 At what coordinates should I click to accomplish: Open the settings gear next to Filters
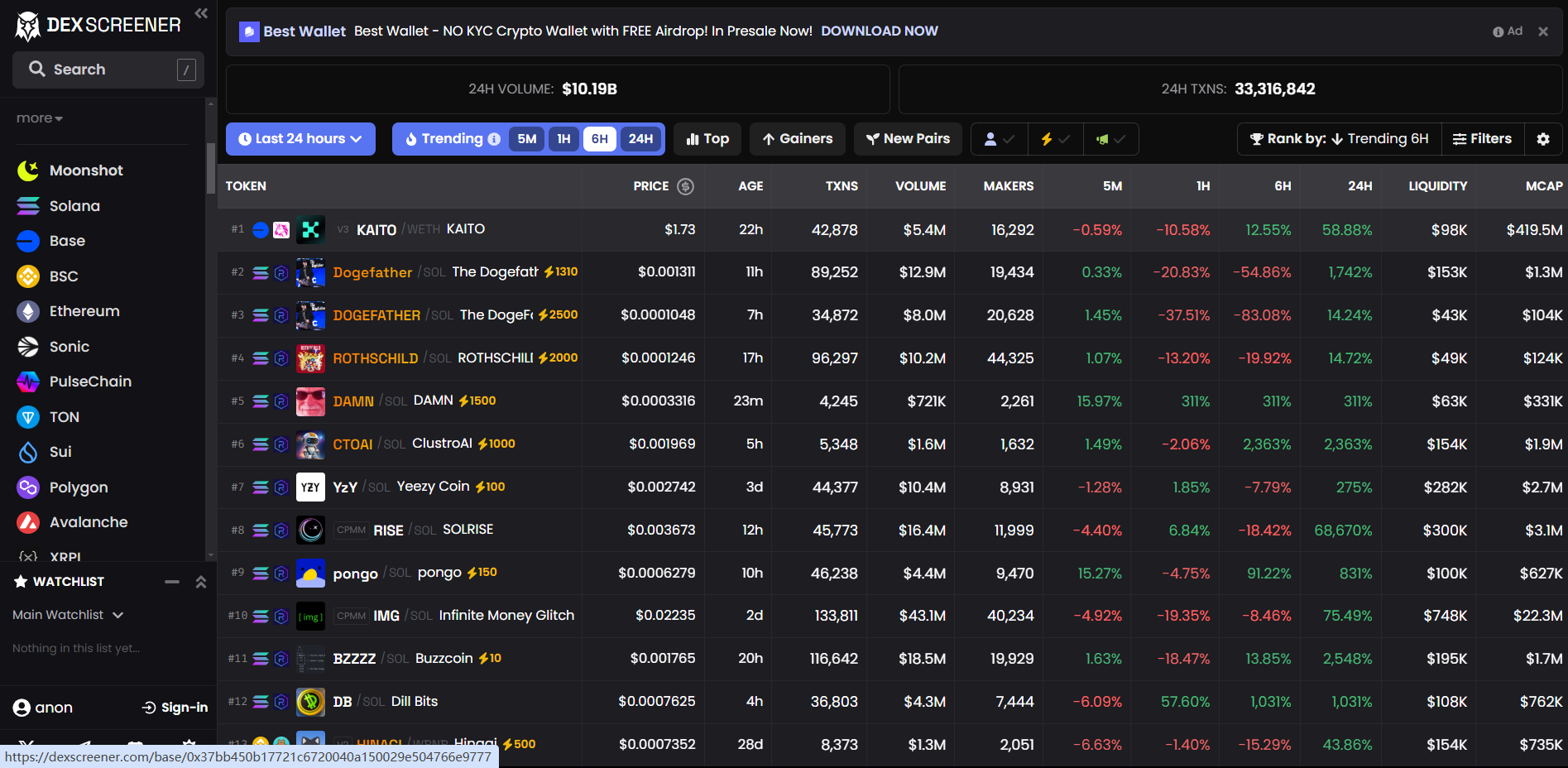tap(1543, 139)
